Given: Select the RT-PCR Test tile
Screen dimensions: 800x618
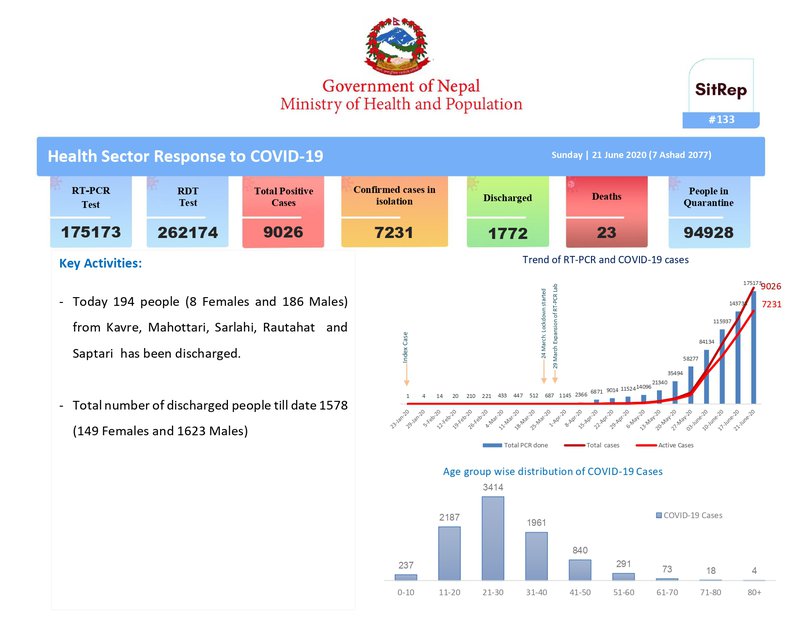Looking at the screenshot, I should tap(91, 212).
